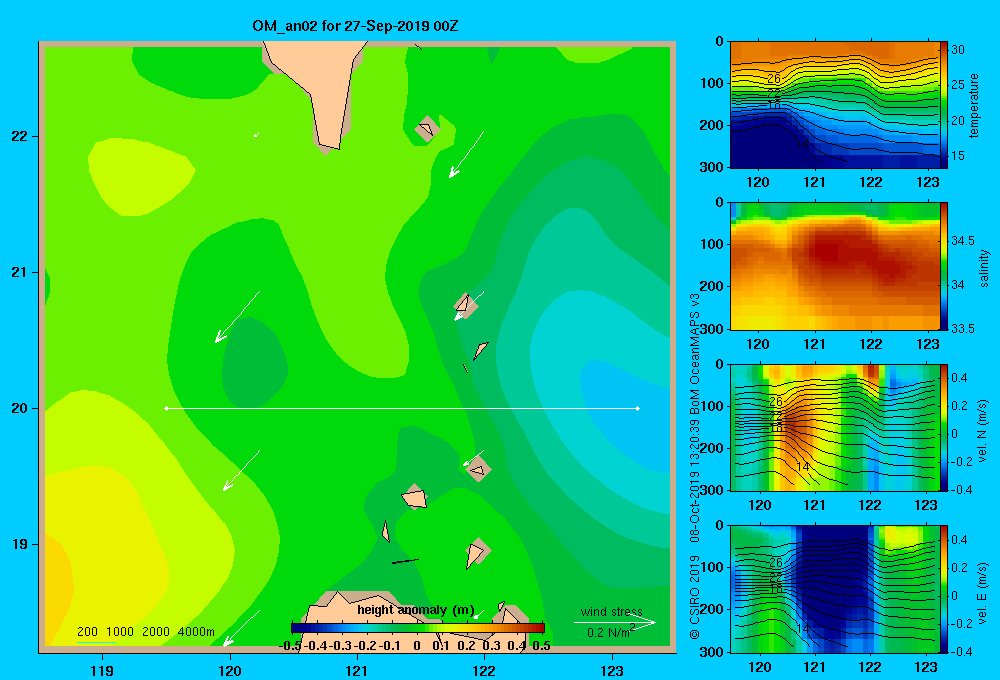This screenshot has height=680, width=1000.
Task: Click the '-0.4' tick on vel. E scale
Action: tap(960, 651)
